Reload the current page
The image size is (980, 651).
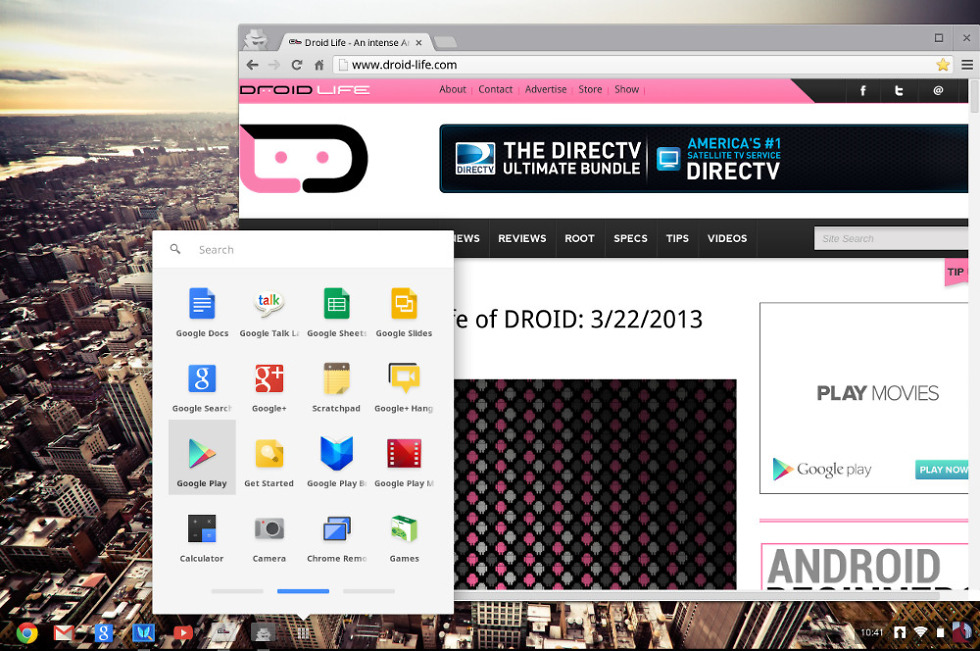tap(297, 65)
